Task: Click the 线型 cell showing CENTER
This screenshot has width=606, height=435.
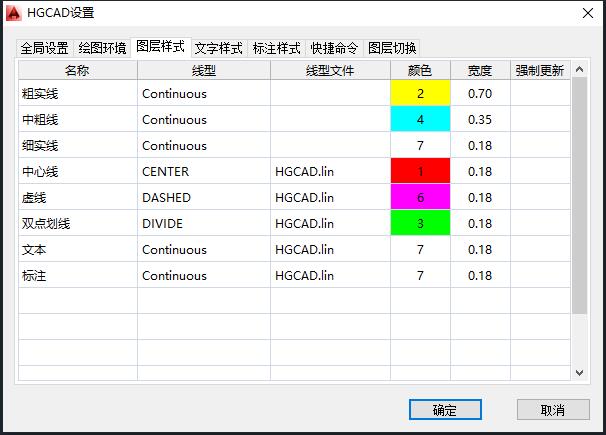Action: coord(203,172)
